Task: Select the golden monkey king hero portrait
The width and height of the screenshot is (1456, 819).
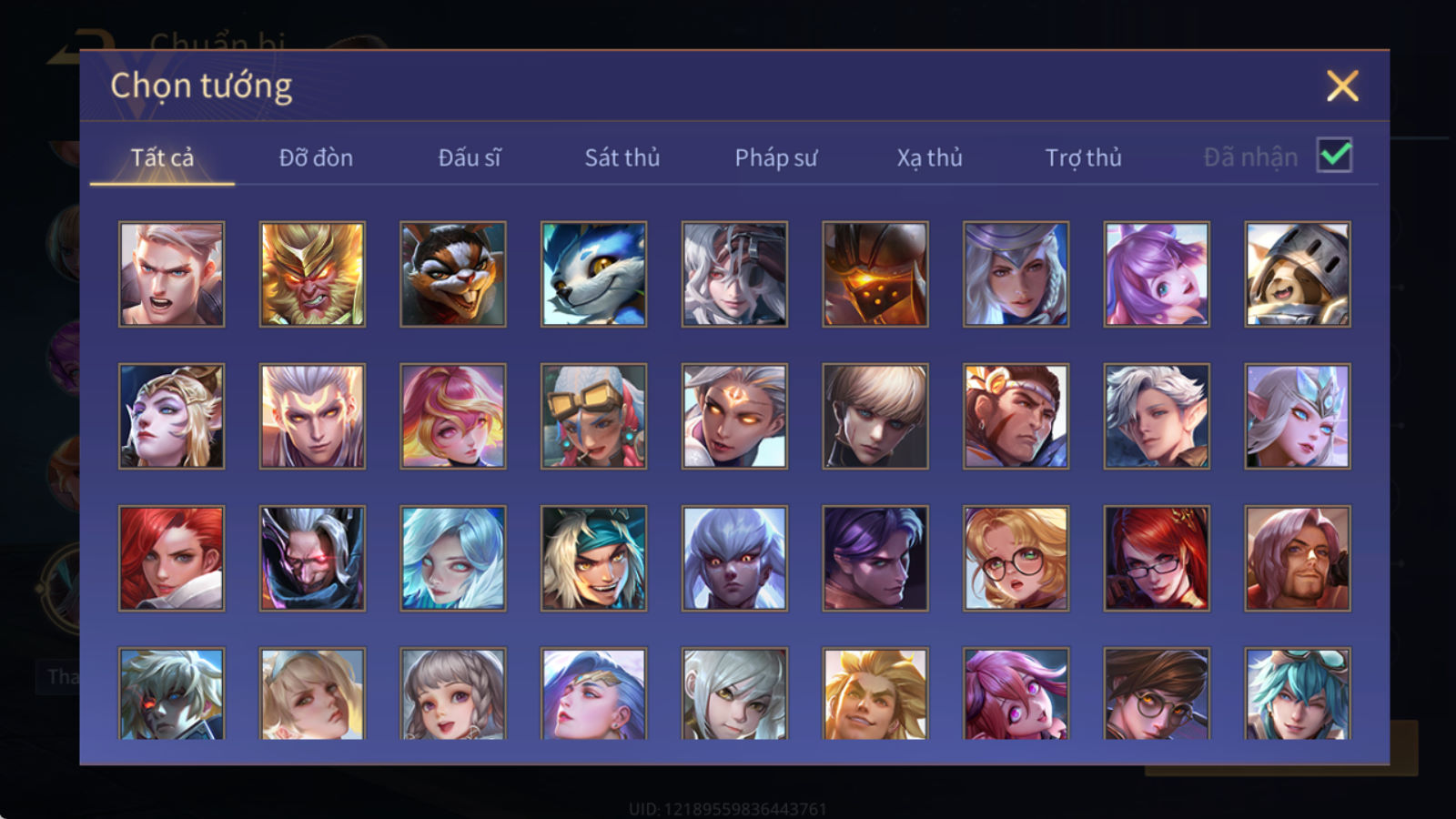Action: click(x=312, y=274)
